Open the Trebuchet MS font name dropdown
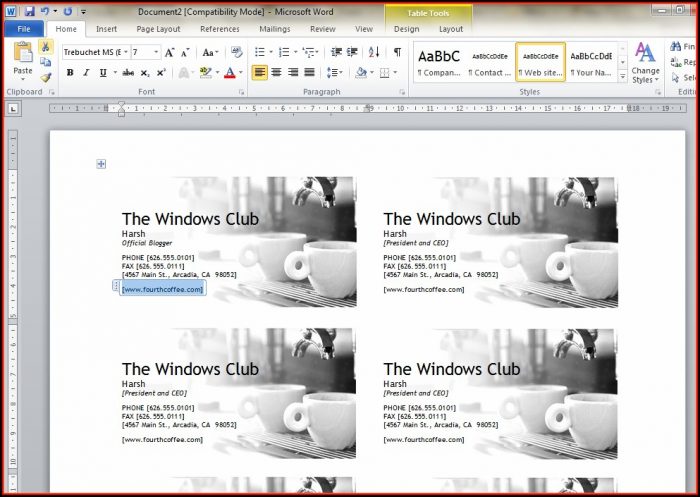The width and height of the screenshot is (700, 497). 126,52
